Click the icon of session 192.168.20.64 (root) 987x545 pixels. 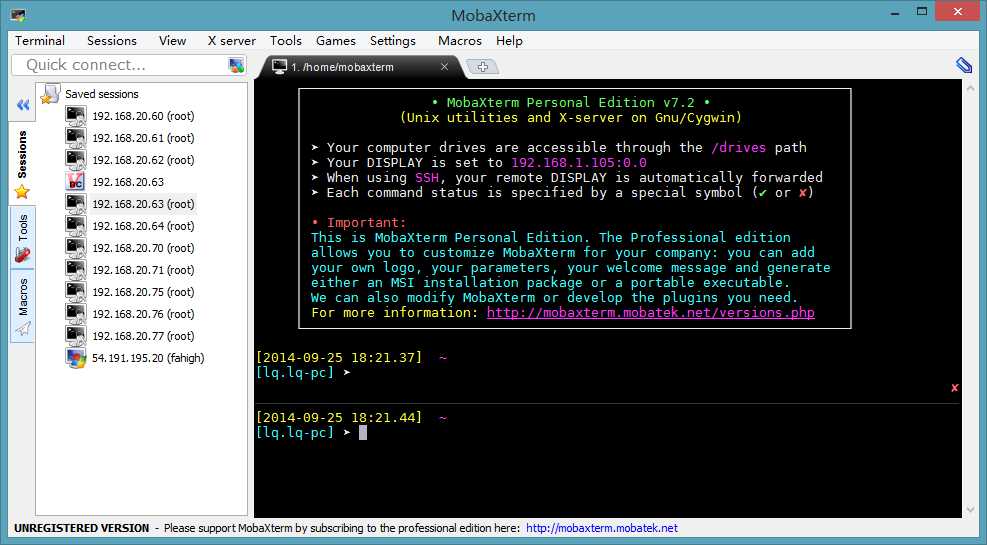click(x=76, y=226)
